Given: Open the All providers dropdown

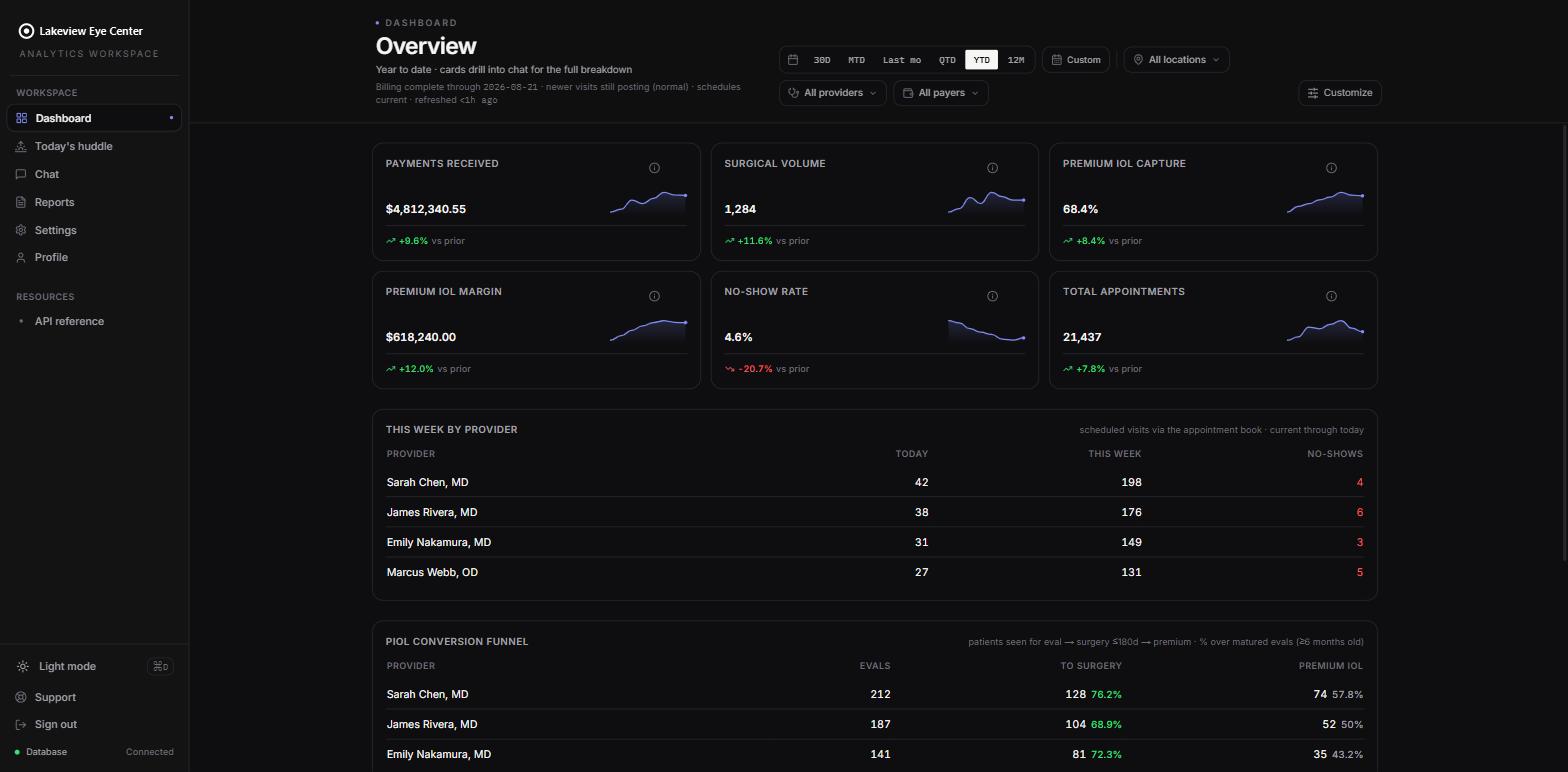Looking at the screenshot, I should 832,93.
